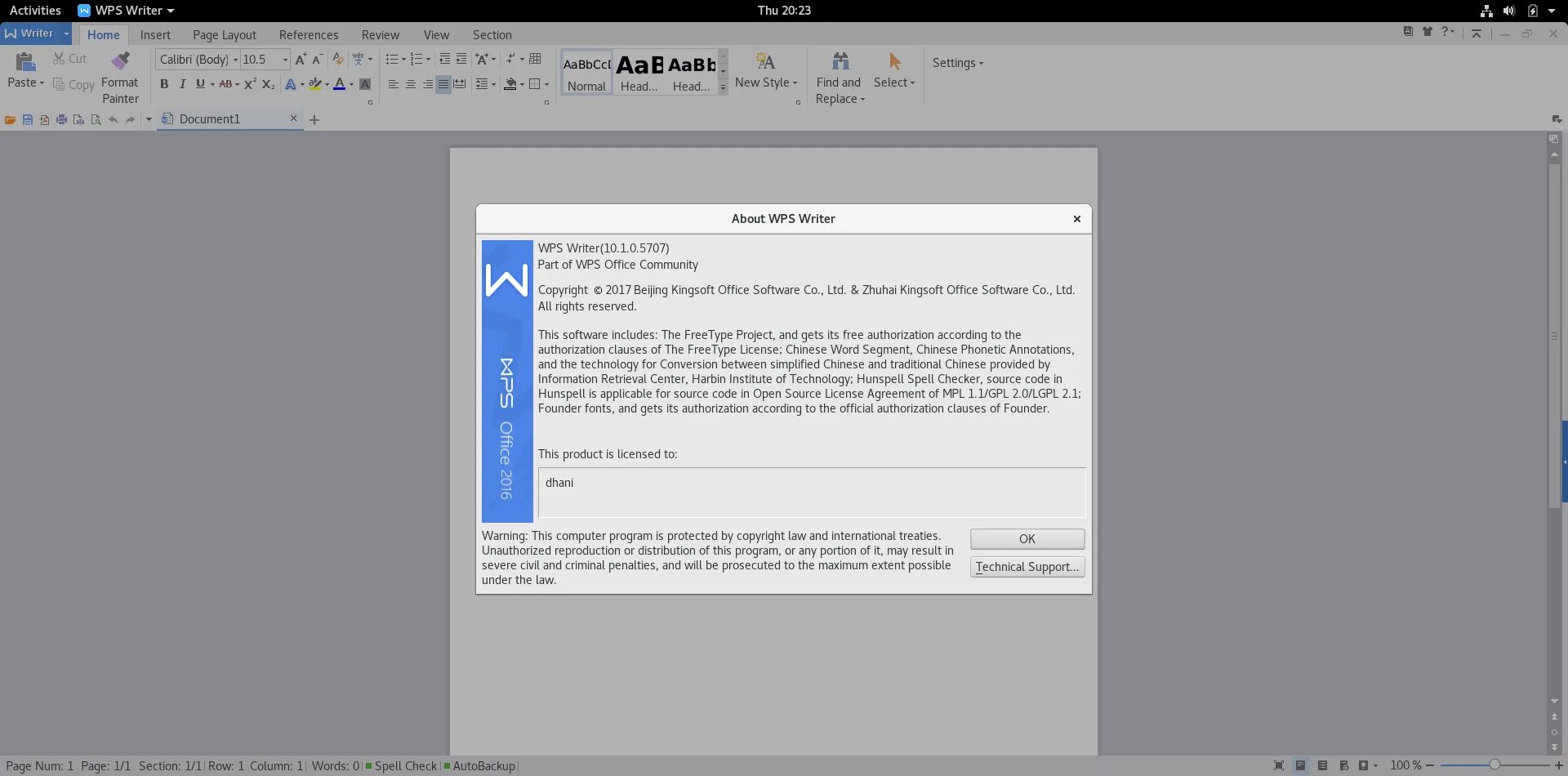Image resolution: width=1568 pixels, height=776 pixels.
Task: Click the Paste clipboard icon
Action: point(25,61)
